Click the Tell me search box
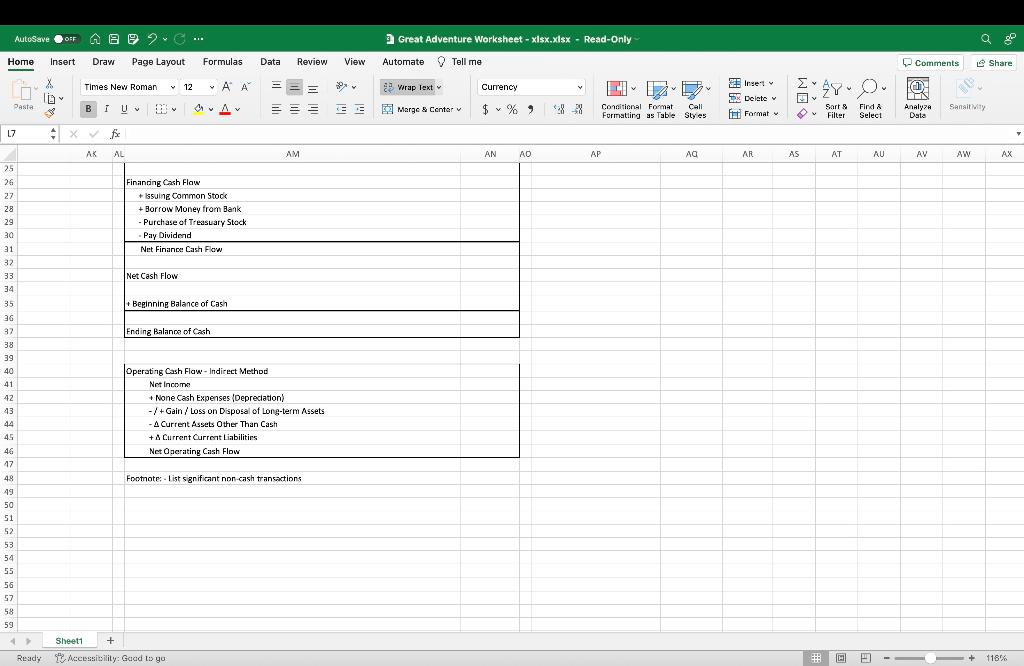This screenshot has height=666, width=1024. click(x=460, y=62)
